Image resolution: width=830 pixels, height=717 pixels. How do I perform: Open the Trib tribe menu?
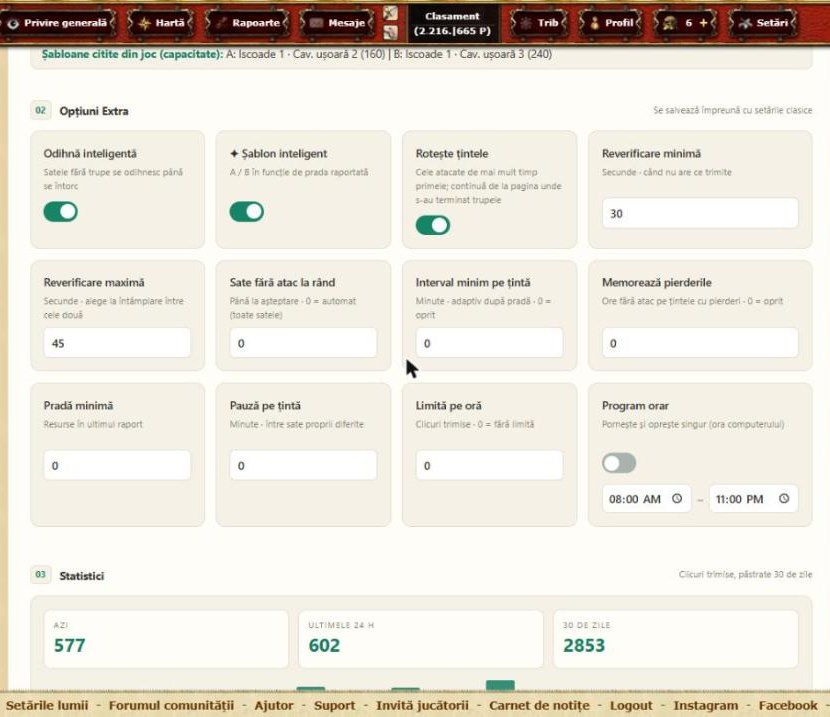(x=539, y=23)
